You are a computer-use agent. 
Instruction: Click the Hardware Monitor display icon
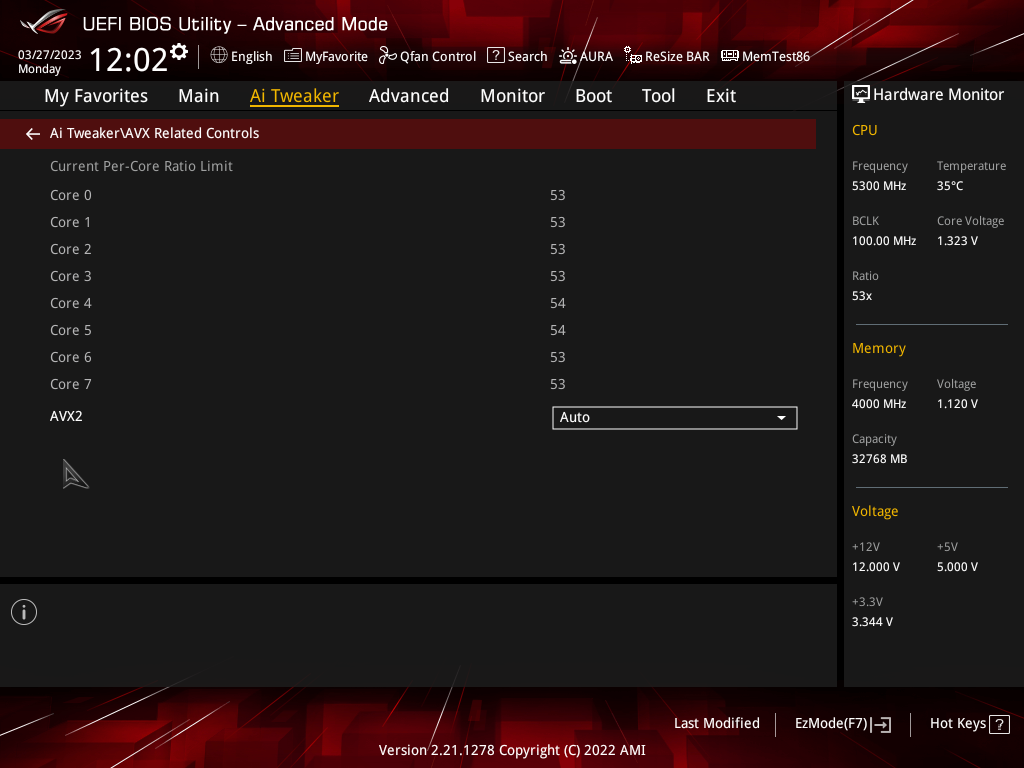pos(861,95)
